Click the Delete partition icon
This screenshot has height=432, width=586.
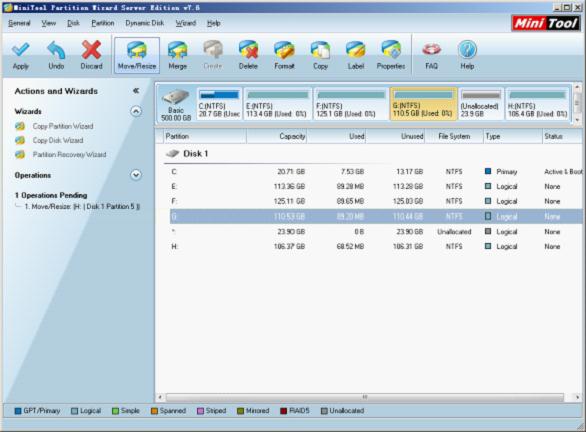249,50
